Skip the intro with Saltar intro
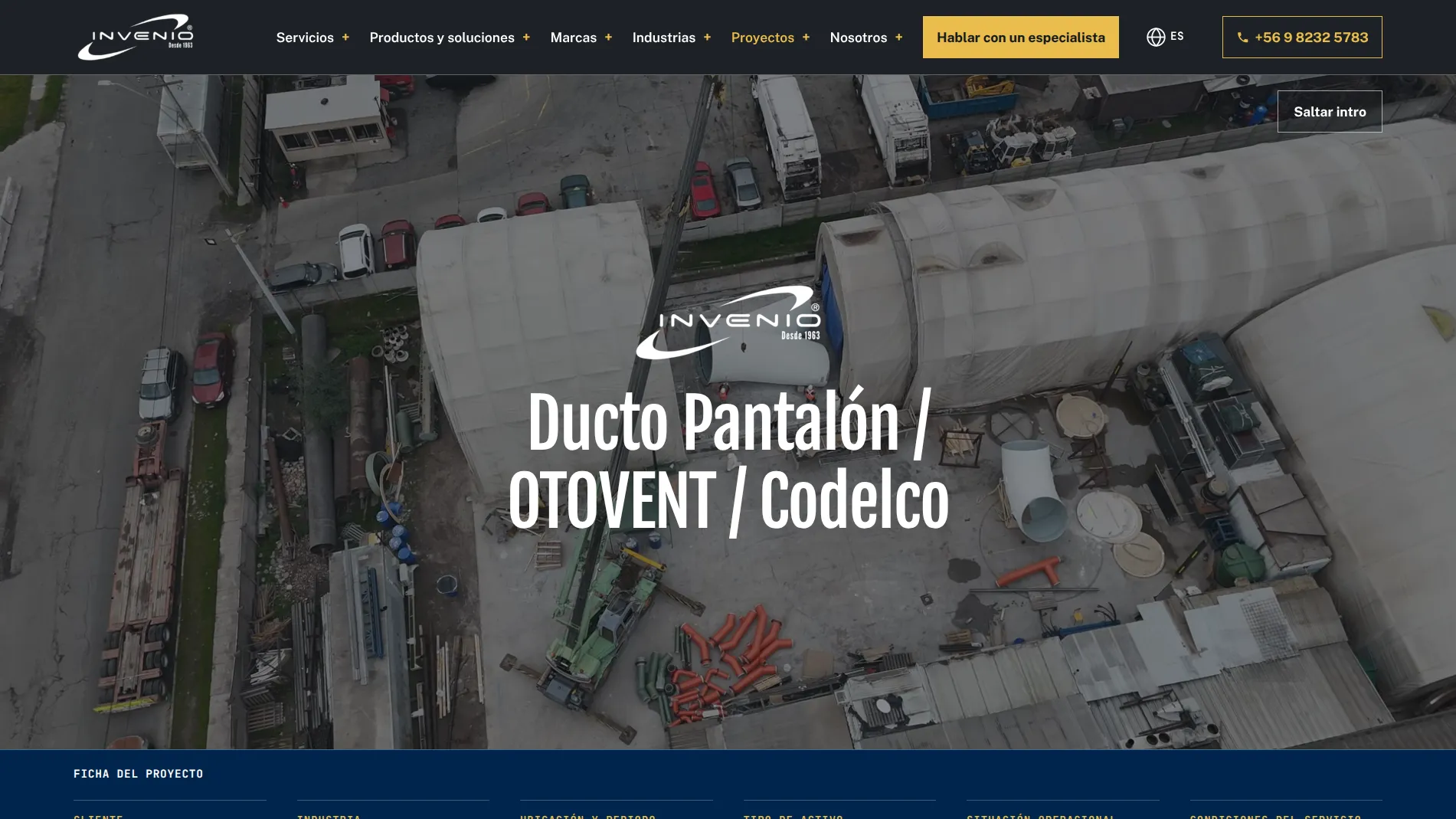 click(x=1330, y=112)
